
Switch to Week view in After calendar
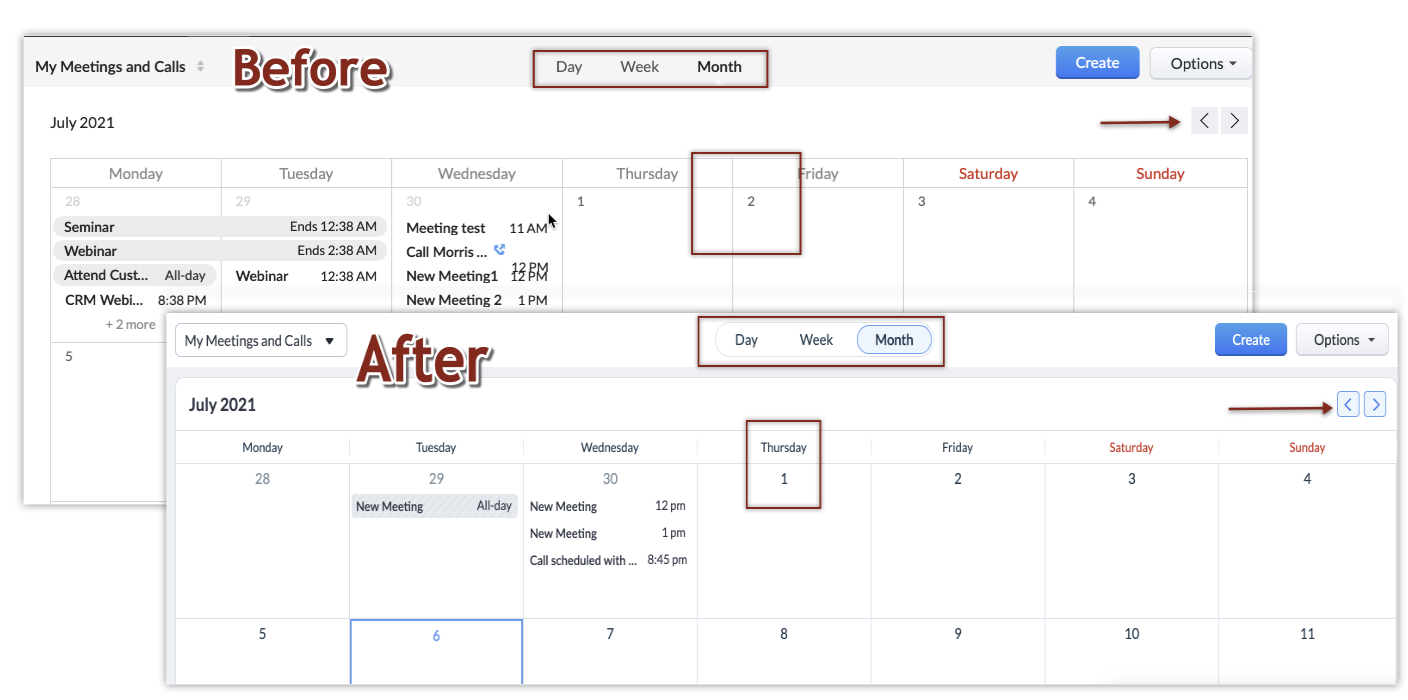click(x=816, y=340)
